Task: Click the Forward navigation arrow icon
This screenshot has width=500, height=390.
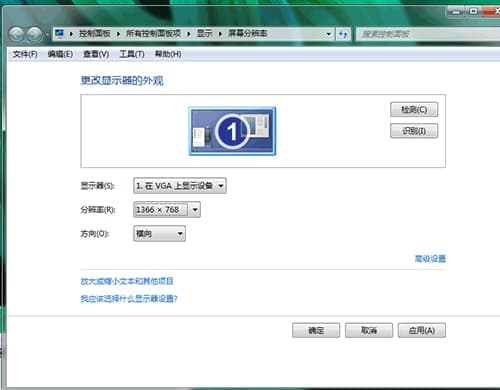Action: [x=35, y=34]
